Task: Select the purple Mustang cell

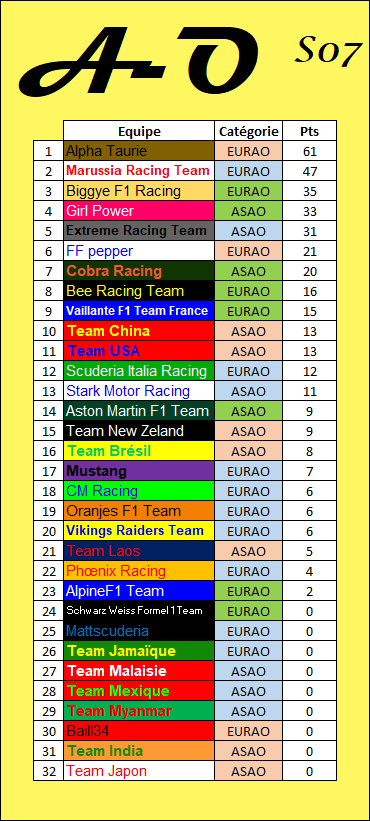Action: tap(139, 471)
